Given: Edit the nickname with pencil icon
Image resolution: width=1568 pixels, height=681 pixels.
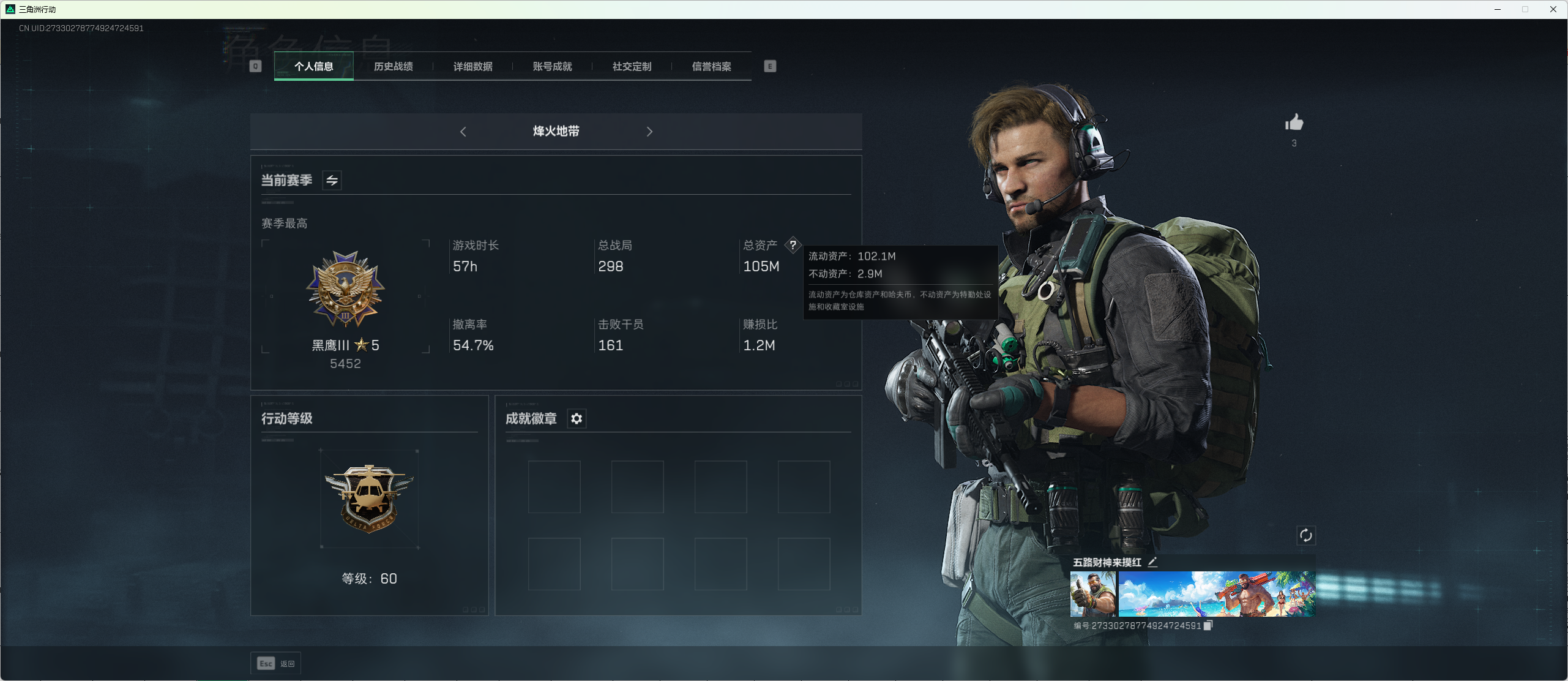Looking at the screenshot, I should [1152, 562].
